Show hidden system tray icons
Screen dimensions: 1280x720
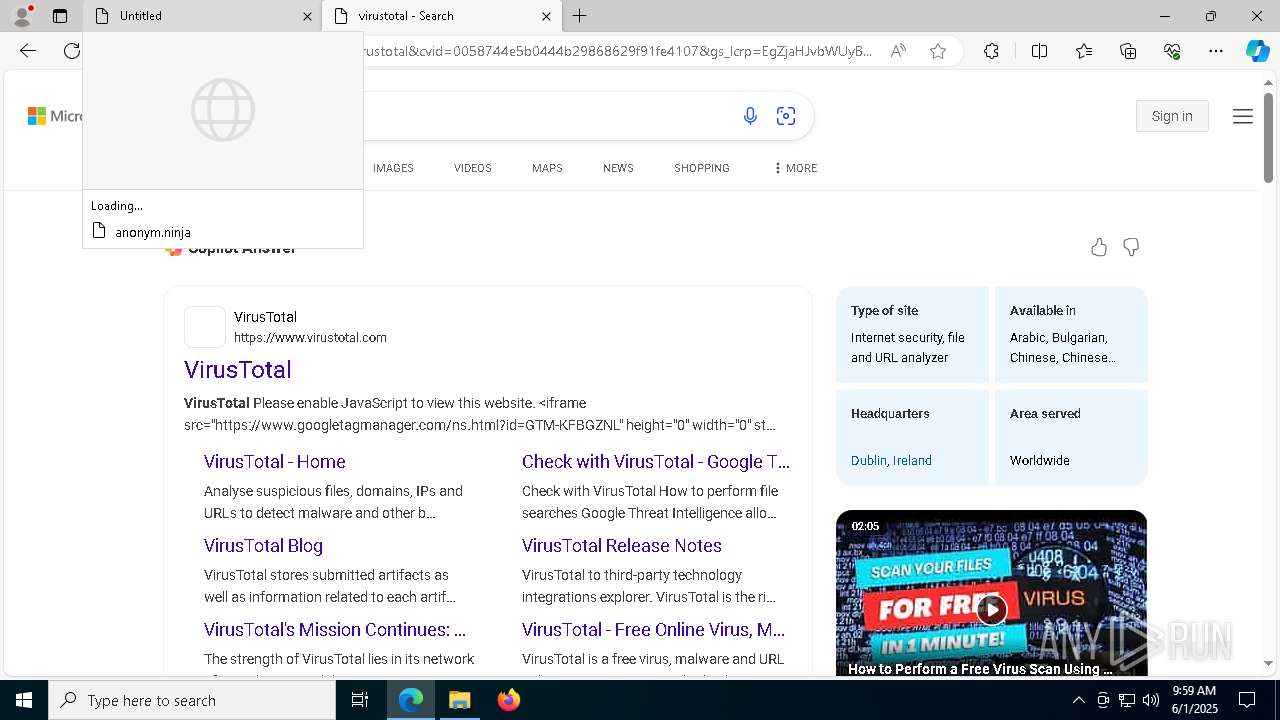pyautogui.click(x=1078, y=700)
